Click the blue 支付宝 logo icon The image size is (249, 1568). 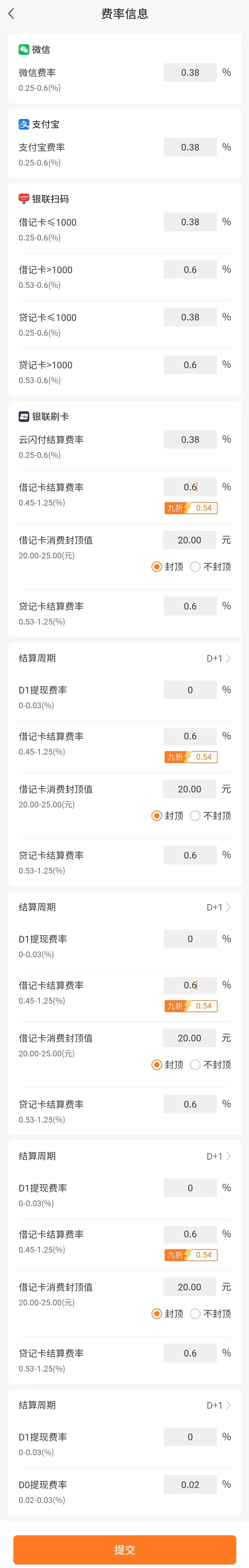pos(24,124)
